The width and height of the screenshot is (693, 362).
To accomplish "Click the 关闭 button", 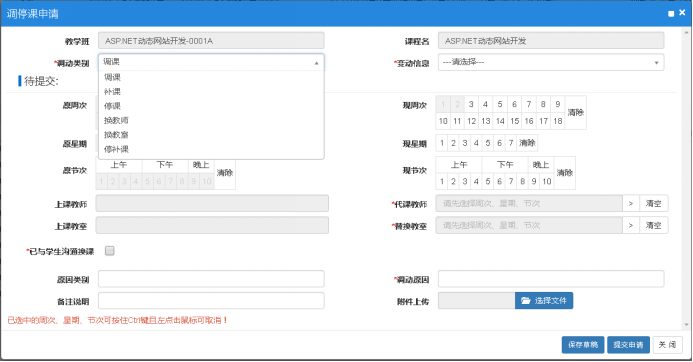I will [x=667, y=345].
